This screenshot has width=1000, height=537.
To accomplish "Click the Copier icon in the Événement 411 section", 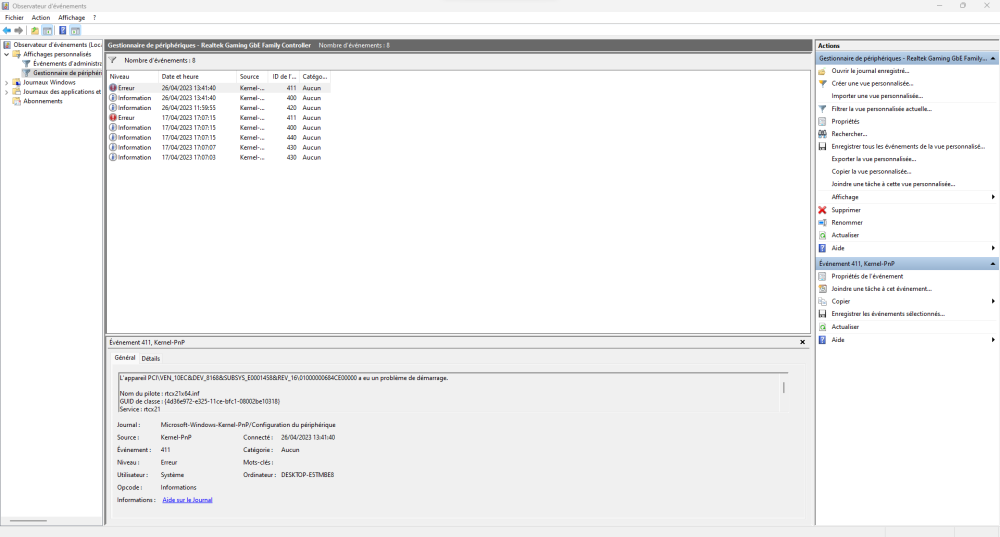I will (x=823, y=301).
